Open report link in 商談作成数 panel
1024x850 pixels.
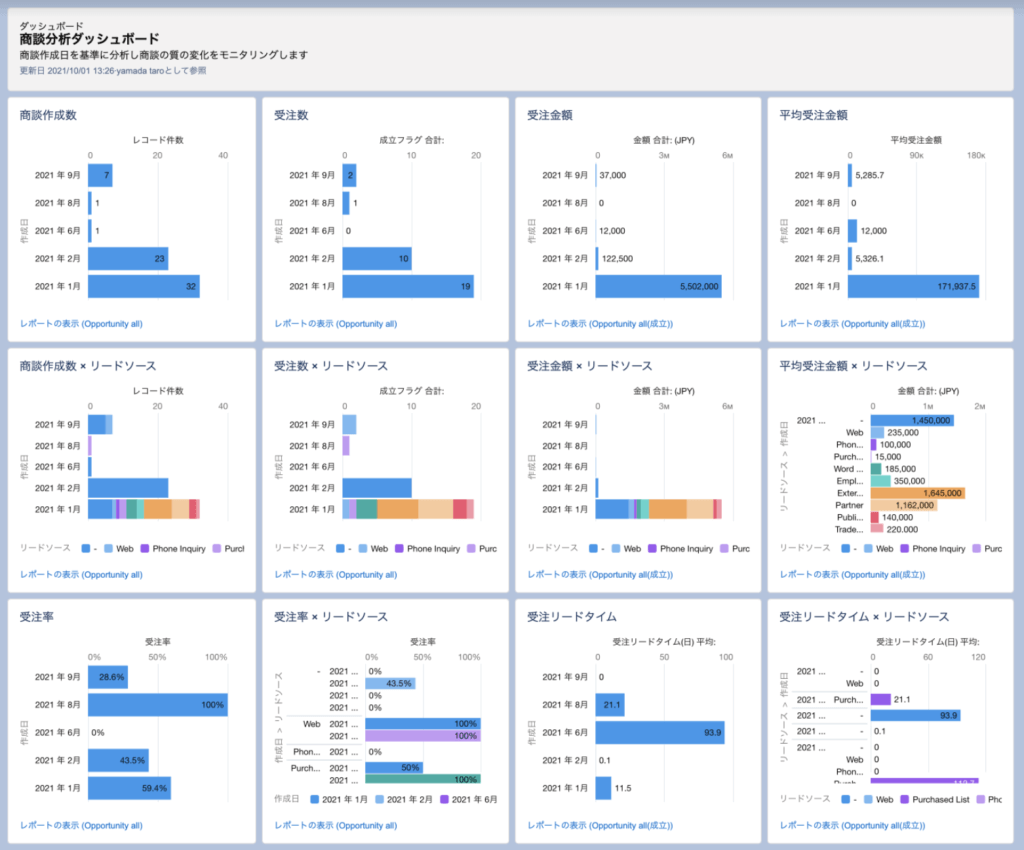[81, 324]
